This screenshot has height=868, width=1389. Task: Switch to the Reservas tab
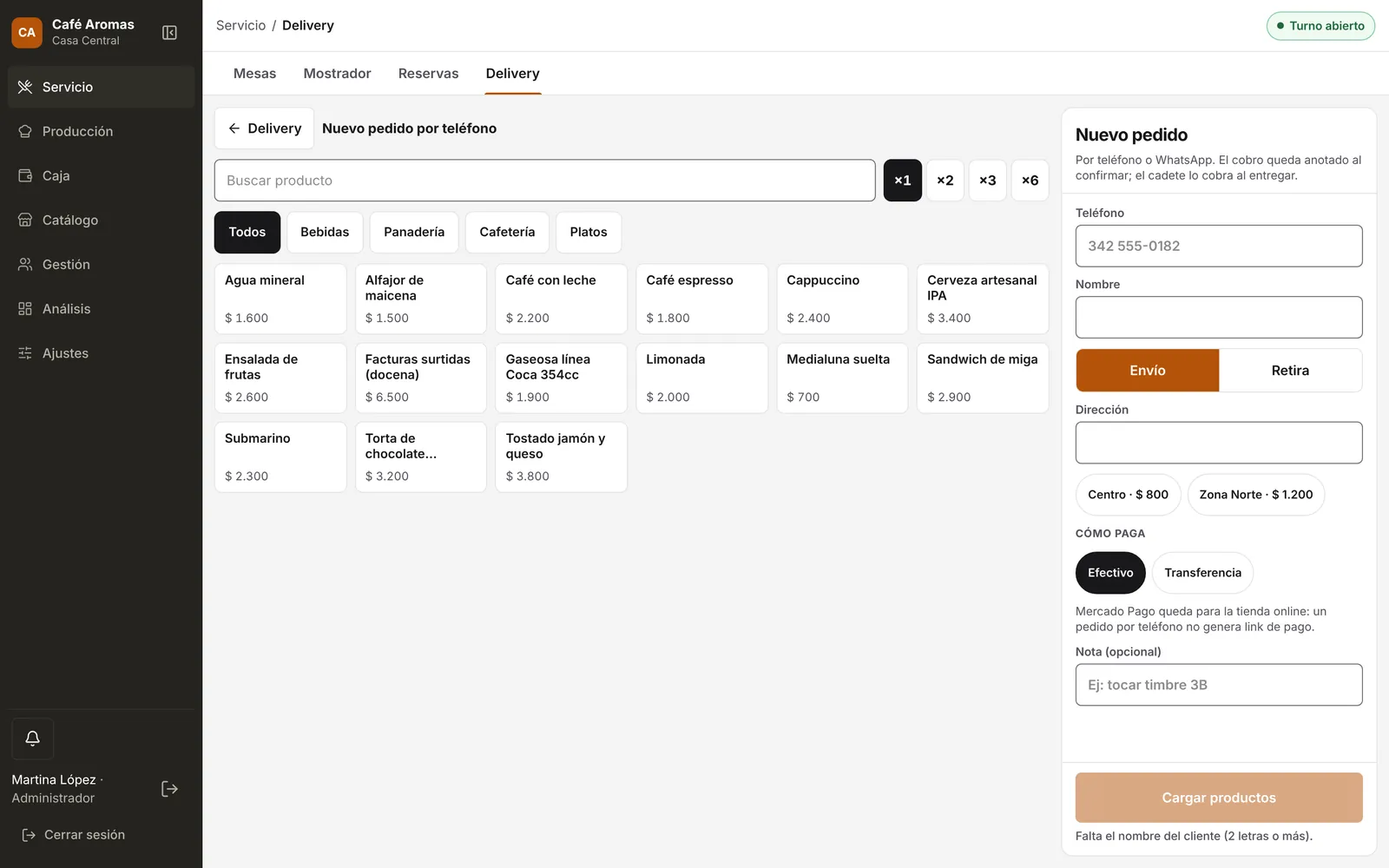428,74
